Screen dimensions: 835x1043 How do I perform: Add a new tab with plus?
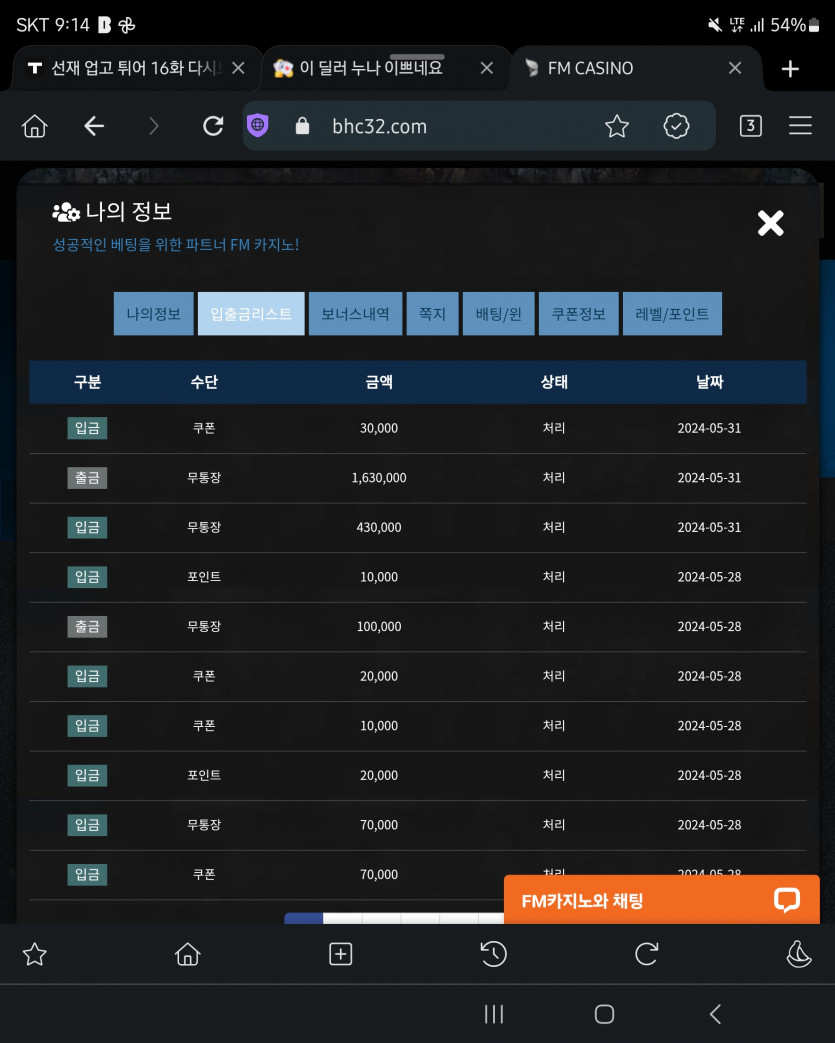[790, 69]
